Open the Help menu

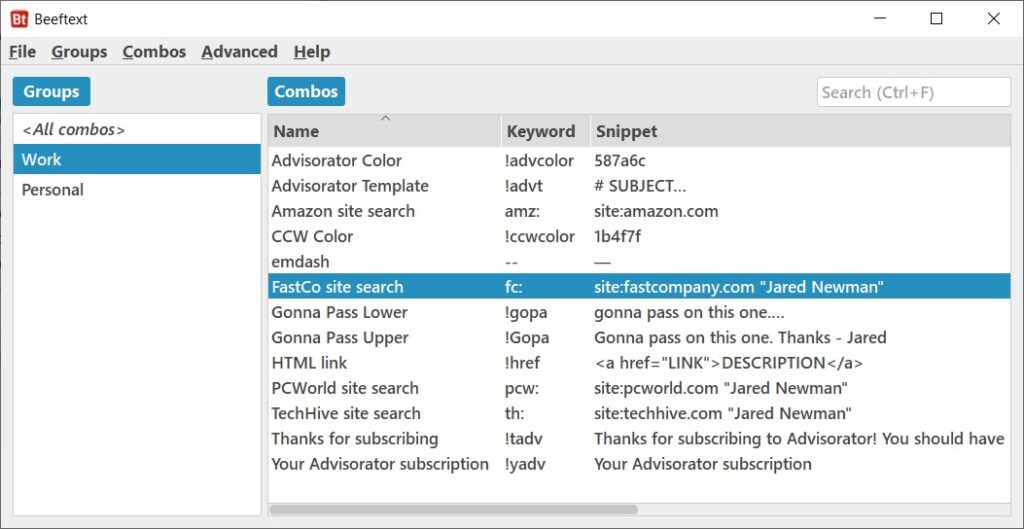312,52
